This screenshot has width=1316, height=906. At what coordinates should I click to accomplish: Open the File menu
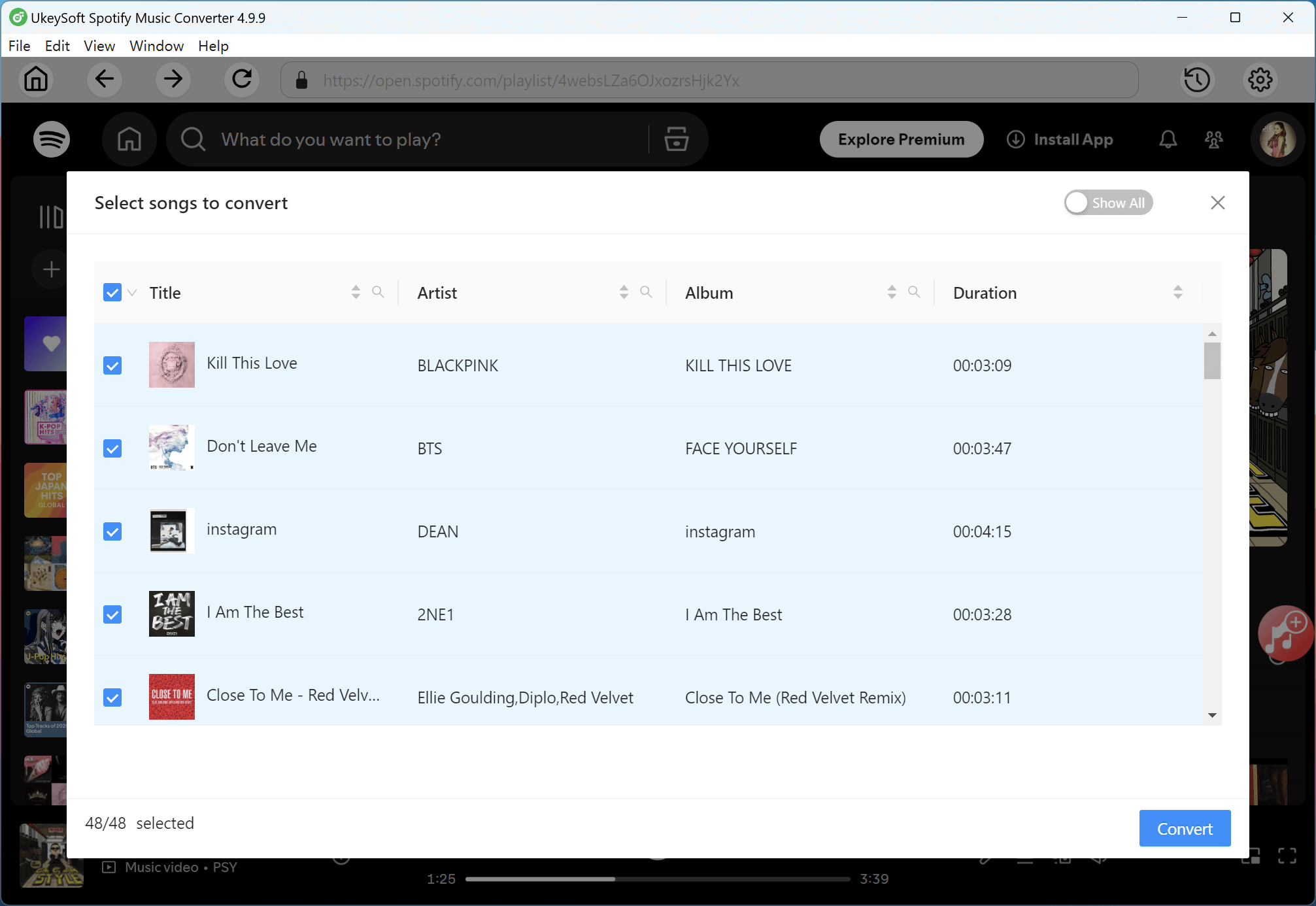coord(20,46)
